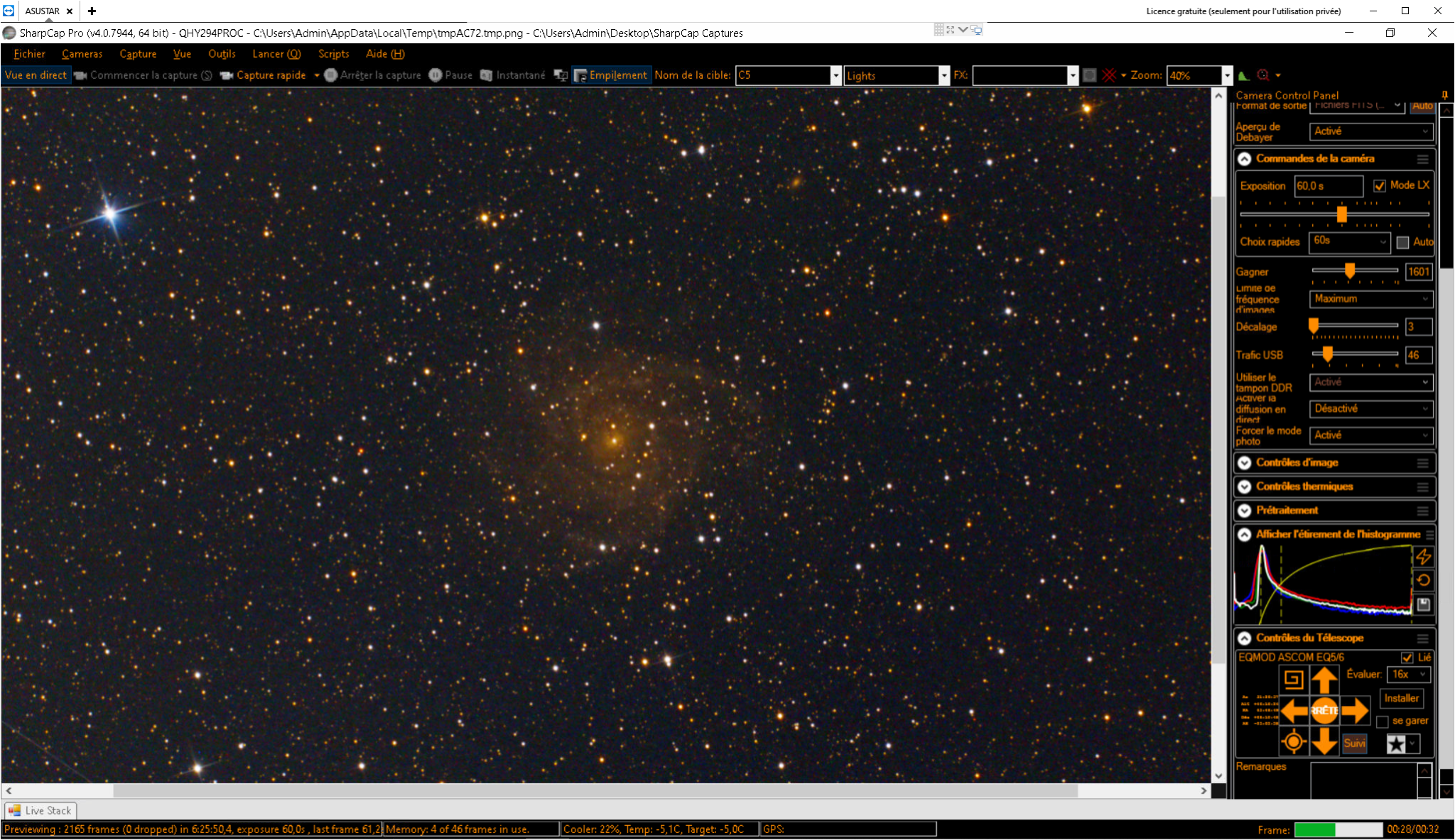1455x840 pixels.
Task: Click the monitor icon beside Instantané
Action: [x=561, y=75]
